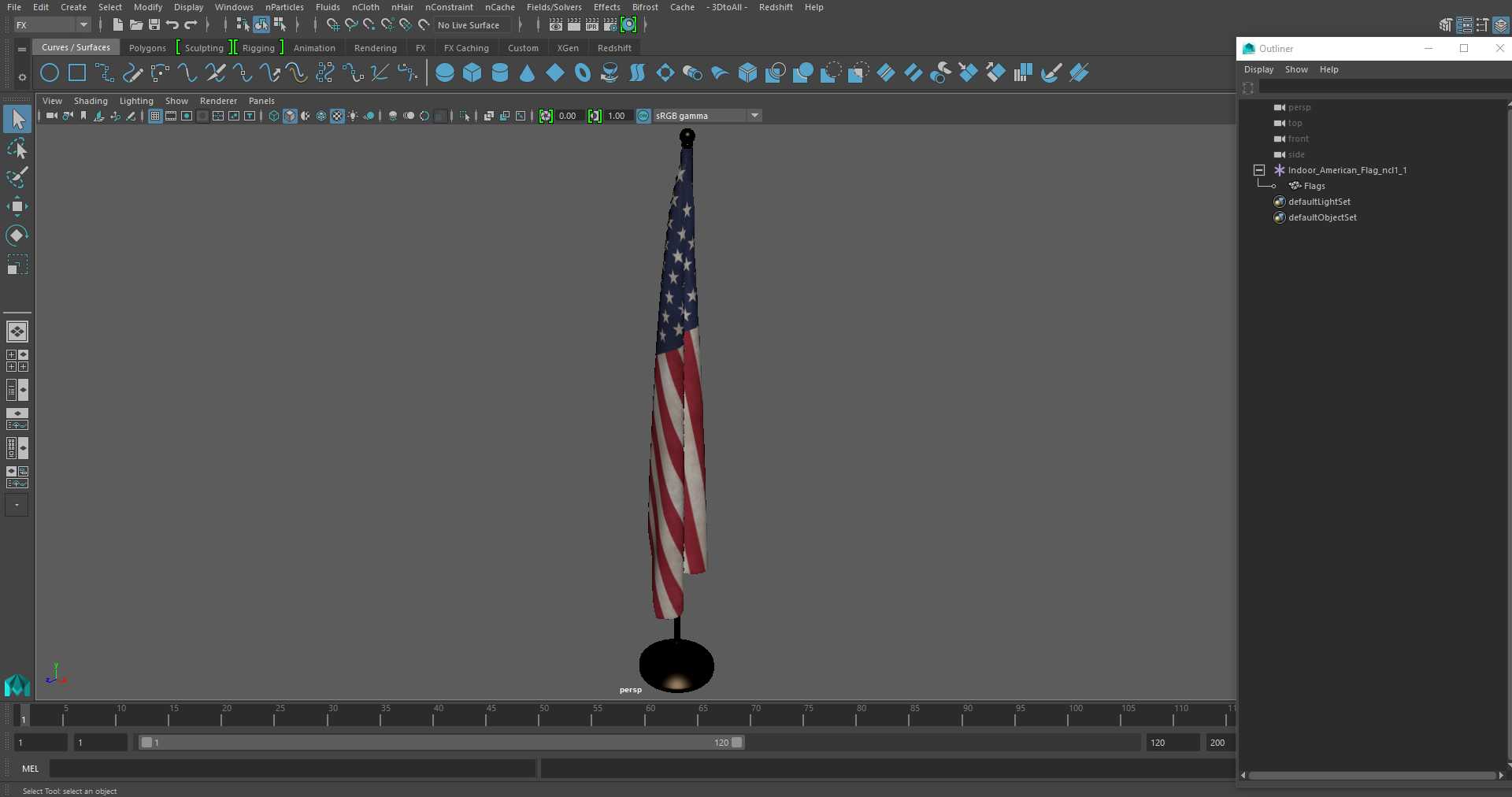Screen dimensions: 1512x797
Task: Activate the Scale tool
Action: [x=17, y=264]
